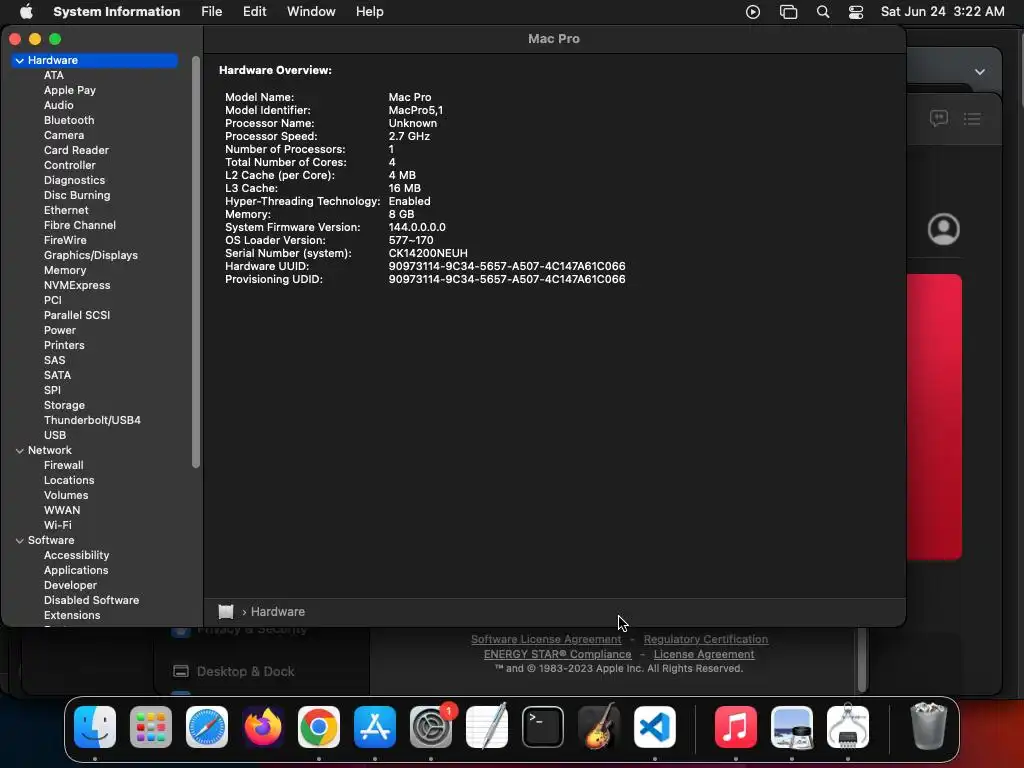The height and width of the screenshot is (768, 1024).
Task: Open the File menu
Action: pyautogui.click(x=212, y=12)
